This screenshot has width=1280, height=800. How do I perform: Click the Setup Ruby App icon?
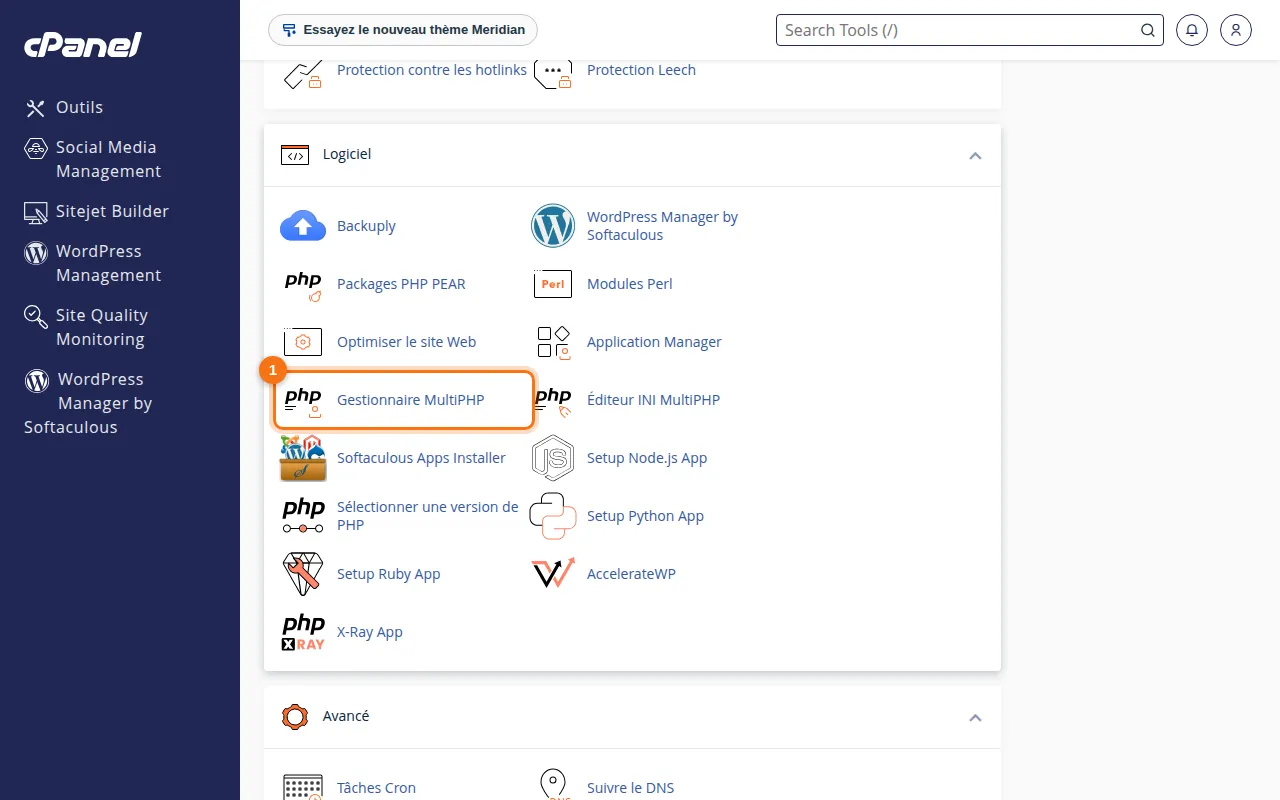303,574
